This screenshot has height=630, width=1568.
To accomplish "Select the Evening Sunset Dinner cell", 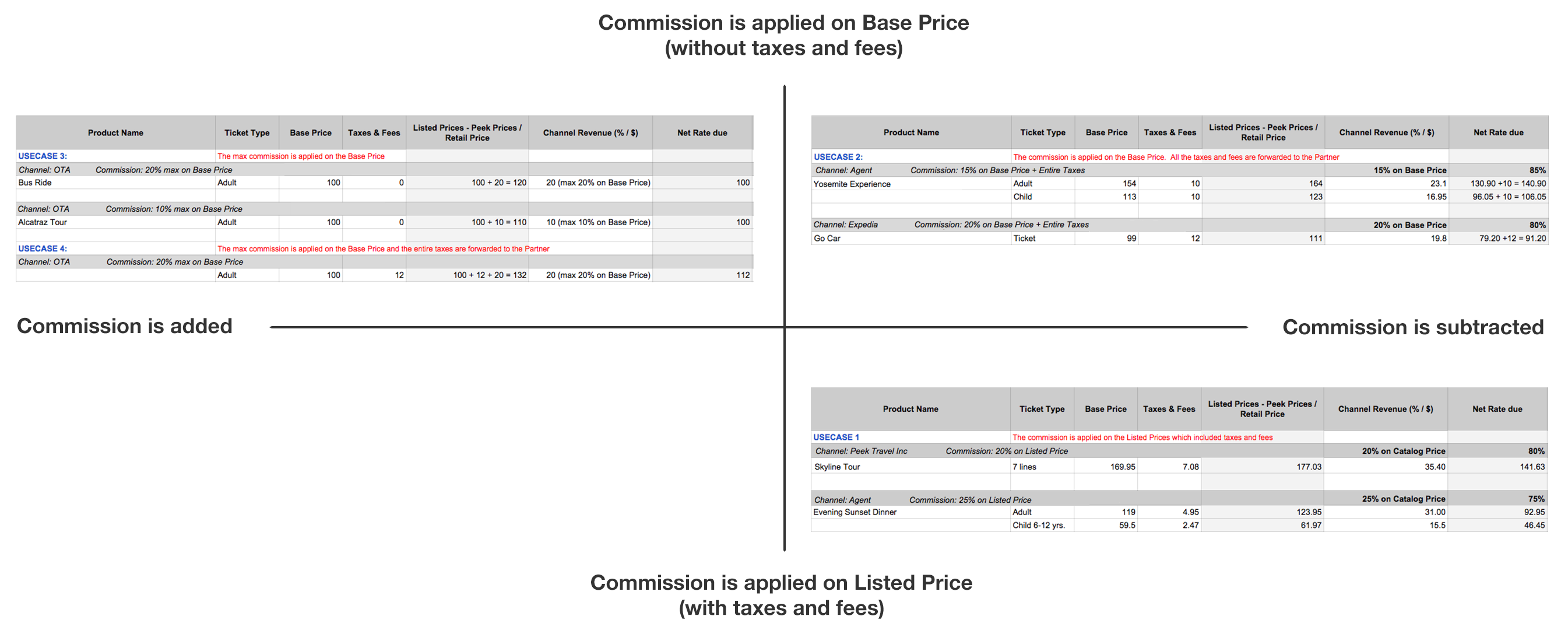I will pyautogui.click(x=910, y=512).
